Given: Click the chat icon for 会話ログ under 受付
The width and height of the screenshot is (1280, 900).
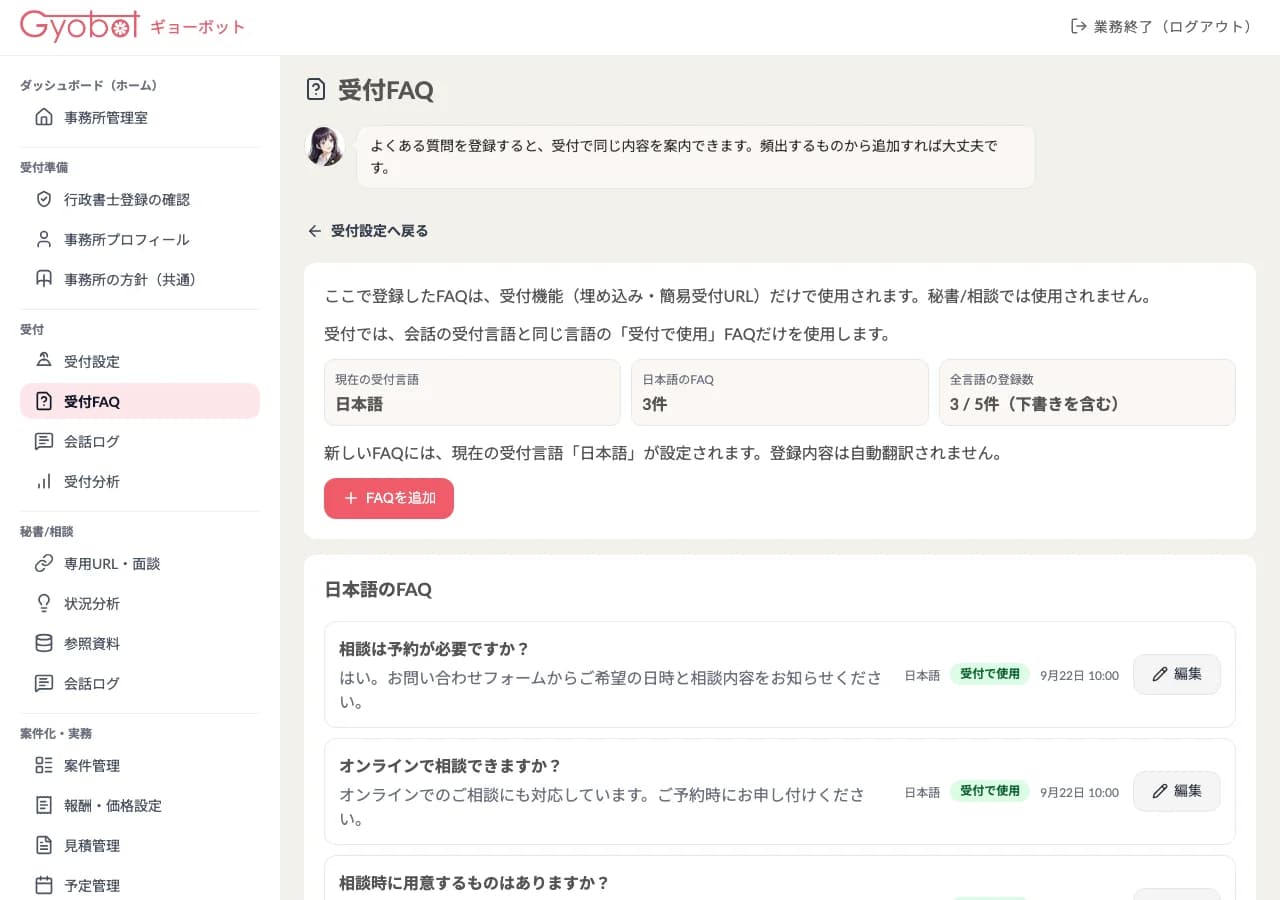Looking at the screenshot, I should pos(44,441).
